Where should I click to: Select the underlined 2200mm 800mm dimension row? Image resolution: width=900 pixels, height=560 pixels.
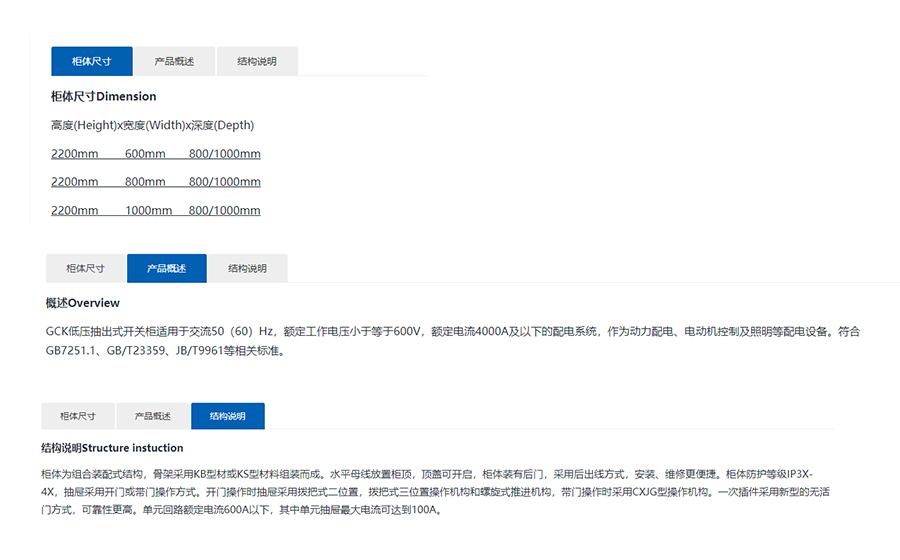[x=155, y=182]
